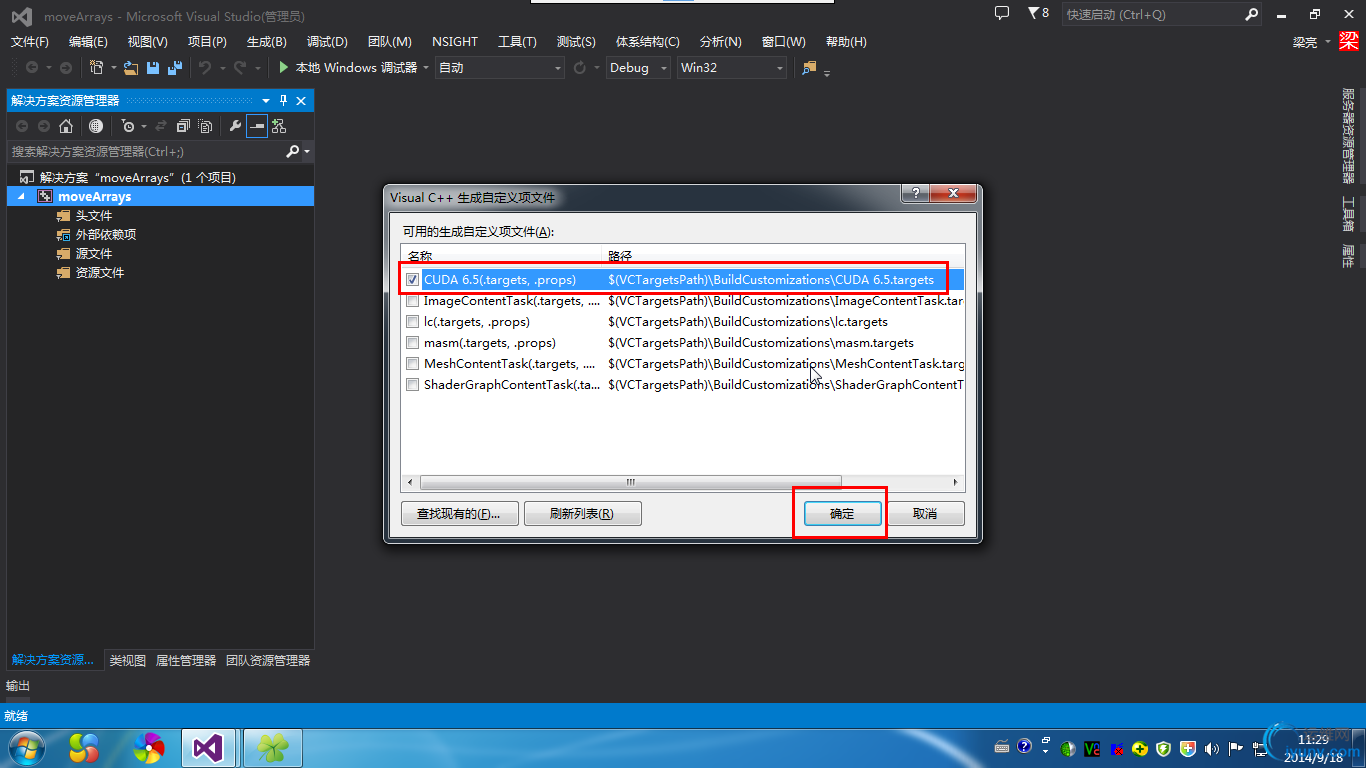The height and width of the screenshot is (768, 1366).
Task: Click the Collapse All icon in Solution Explorer
Action: point(183,126)
